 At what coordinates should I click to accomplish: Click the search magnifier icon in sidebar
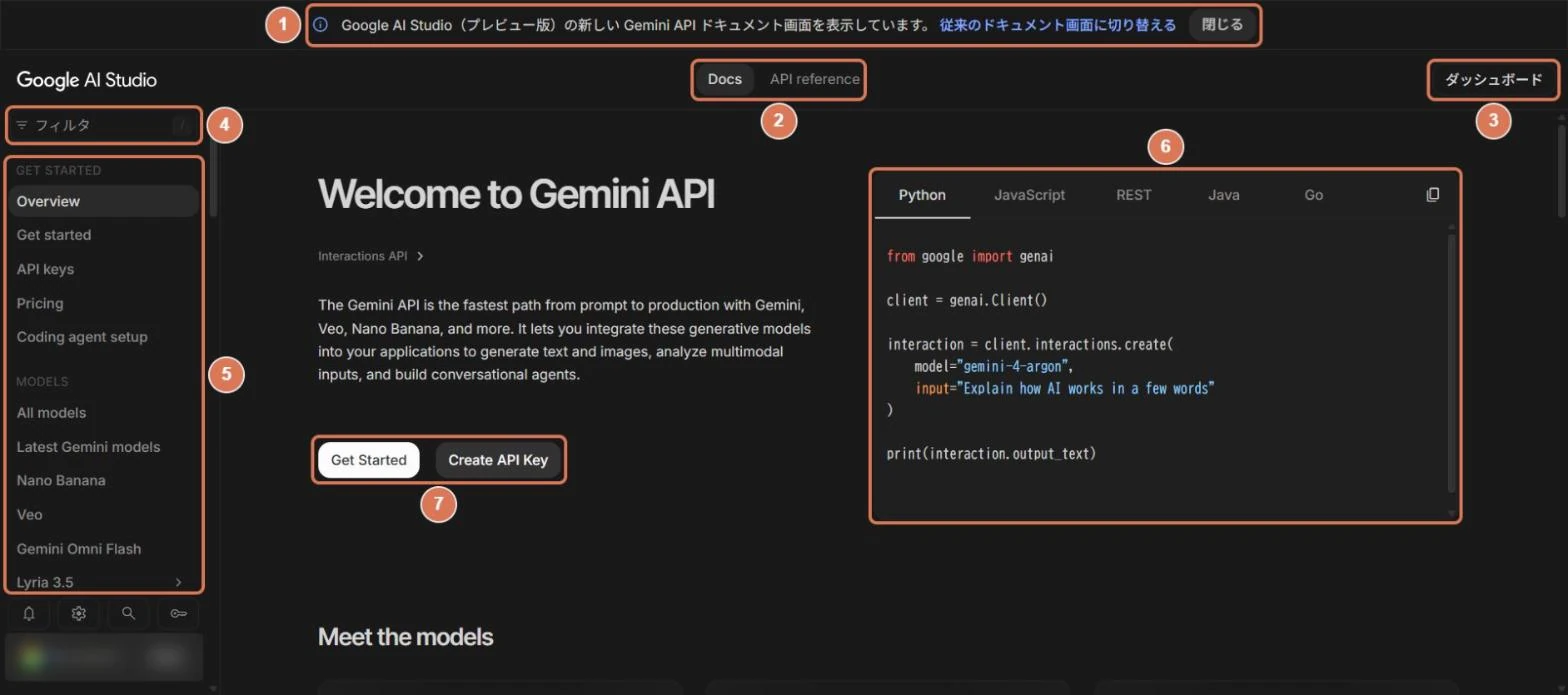(128, 614)
